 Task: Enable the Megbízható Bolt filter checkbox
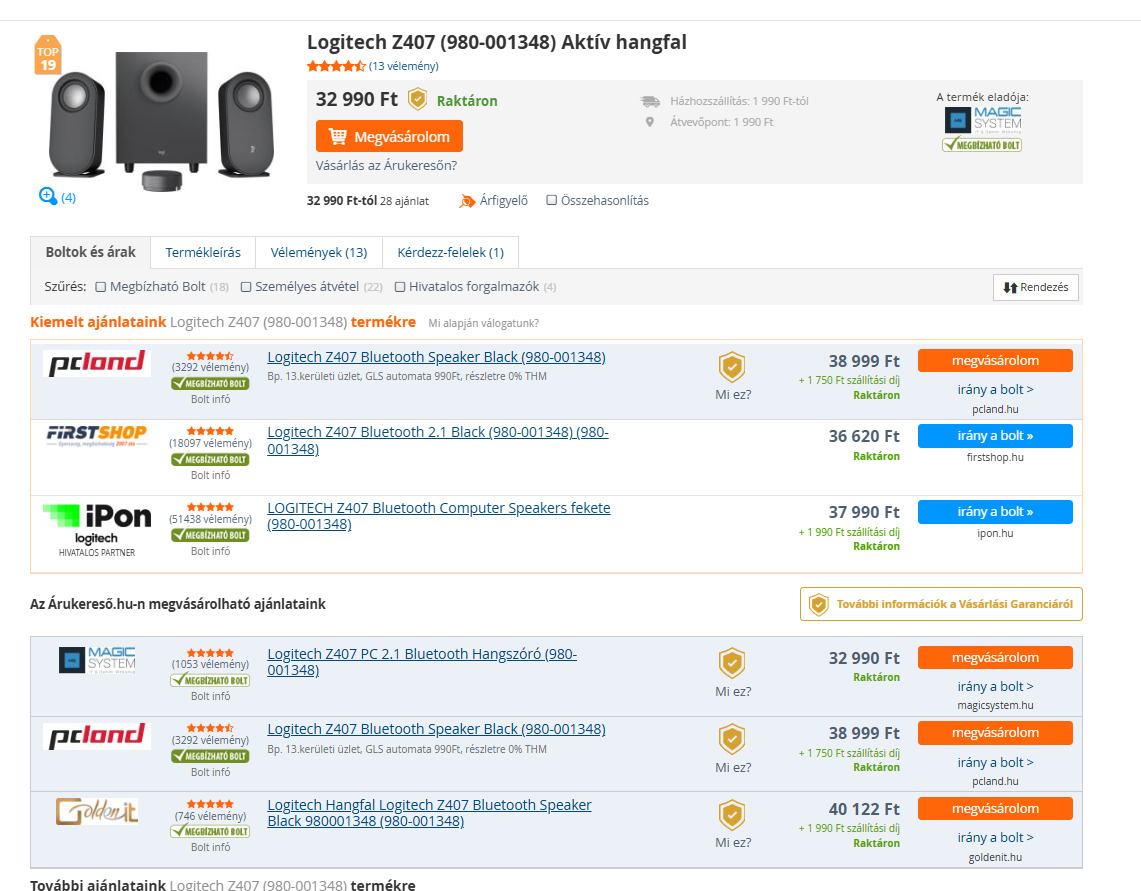pos(101,287)
